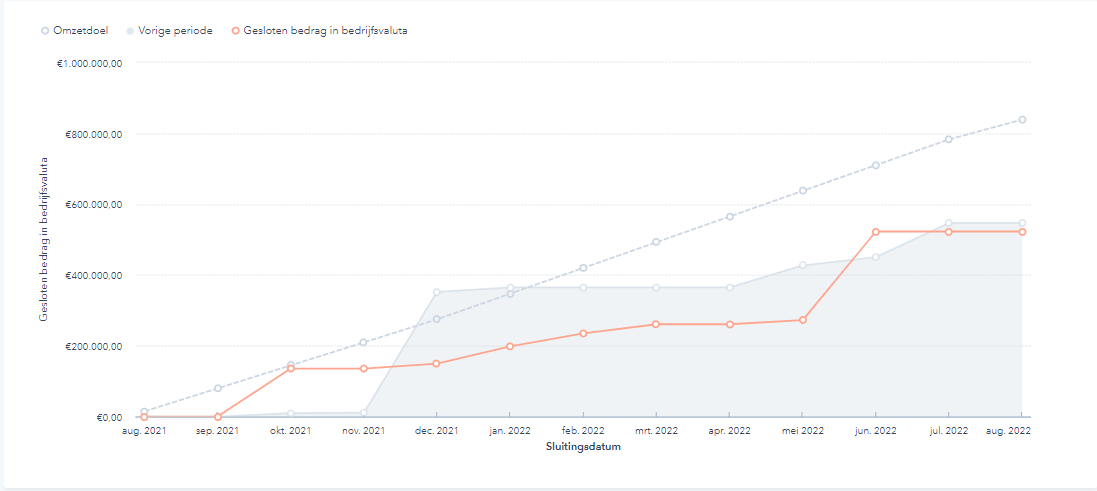The image size is (1097, 491).
Task: Click the y-axis value '€400.000,00'
Action: (x=95, y=276)
